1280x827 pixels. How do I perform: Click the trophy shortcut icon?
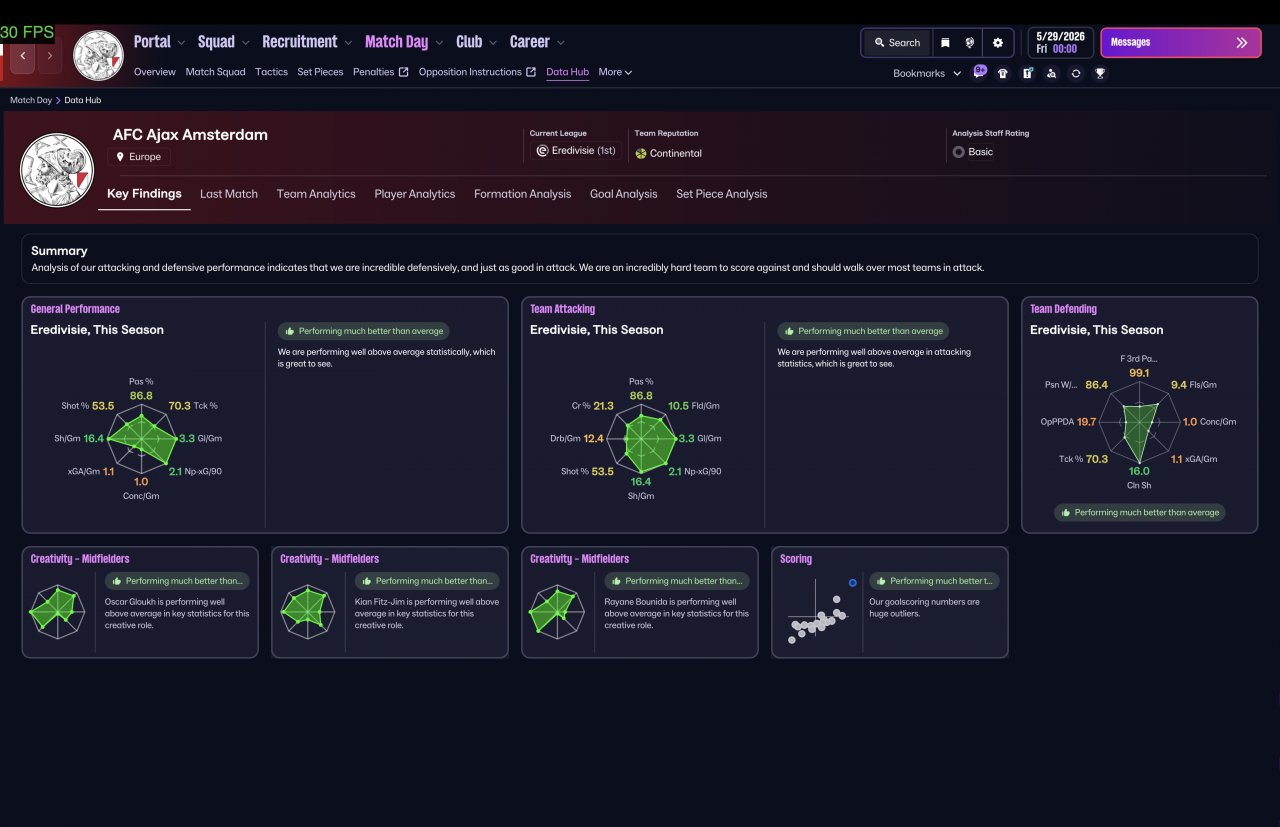click(x=1100, y=73)
